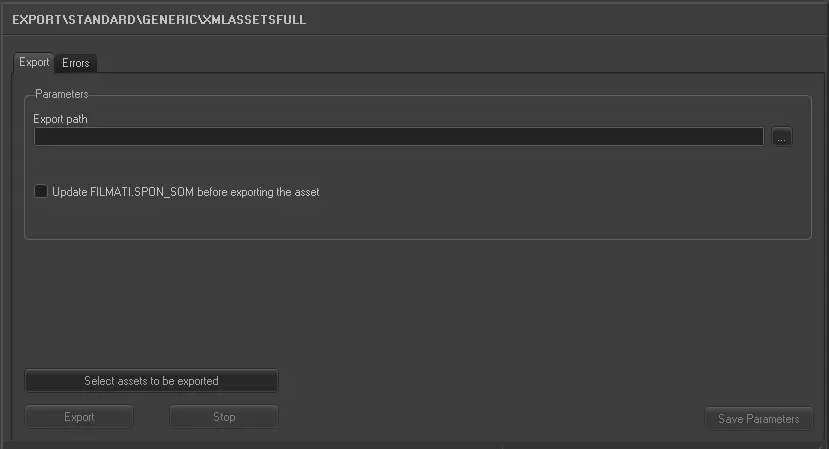Click the Save Parameters button
829x449 pixels.
tap(758, 419)
